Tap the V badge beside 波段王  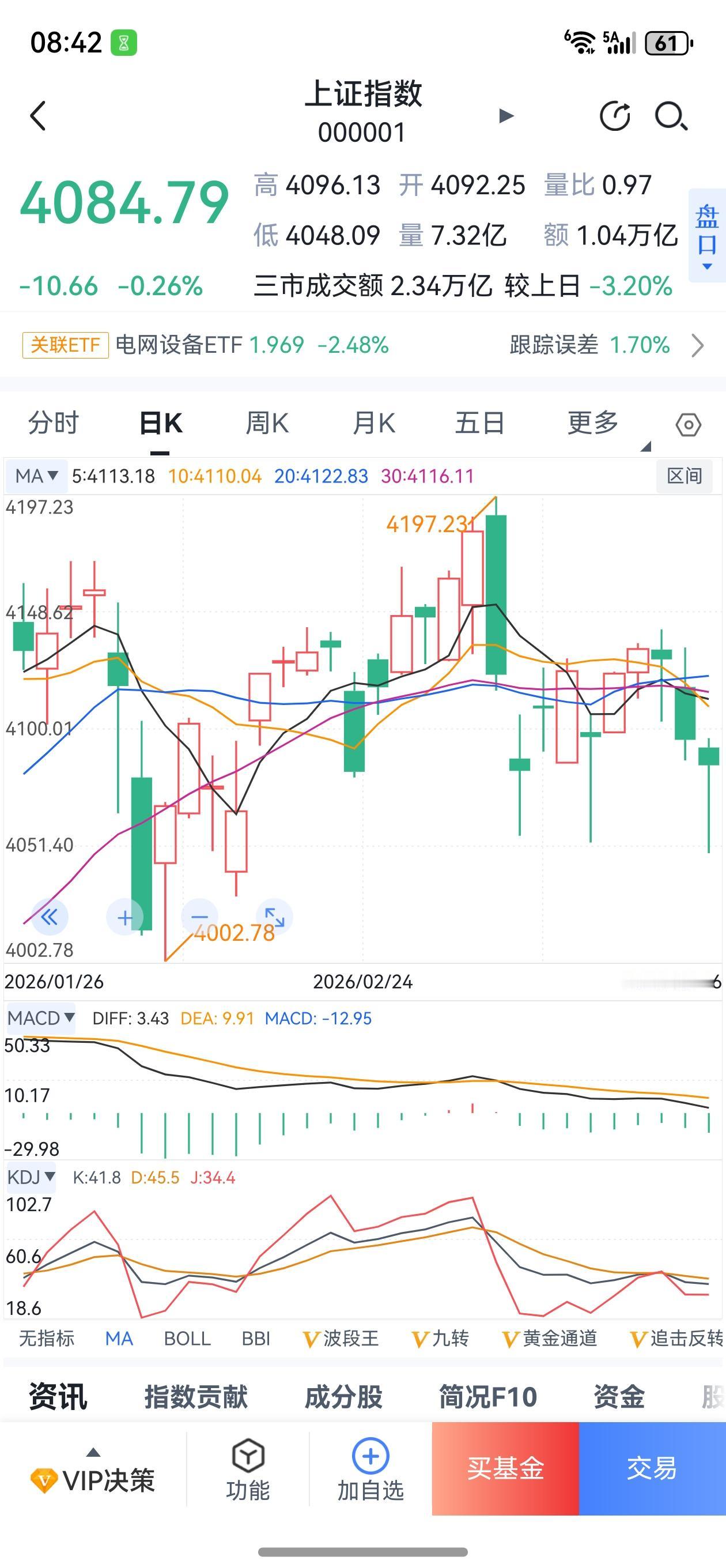coord(312,1339)
